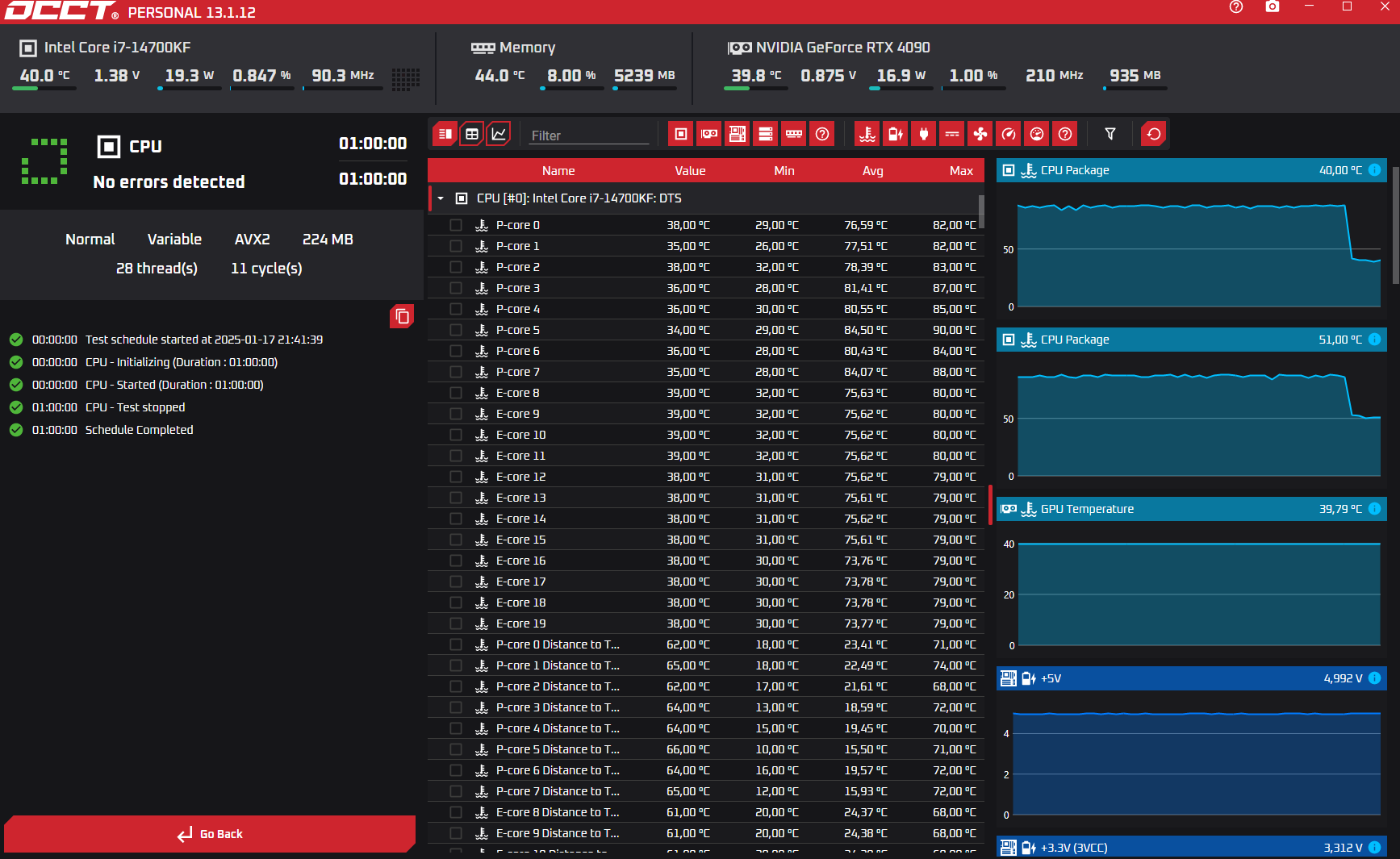Open info for +3.3V (3VCC) graph
Image resolution: width=1400 pixels, height=859 pixels.
[x=1375, y=848]
